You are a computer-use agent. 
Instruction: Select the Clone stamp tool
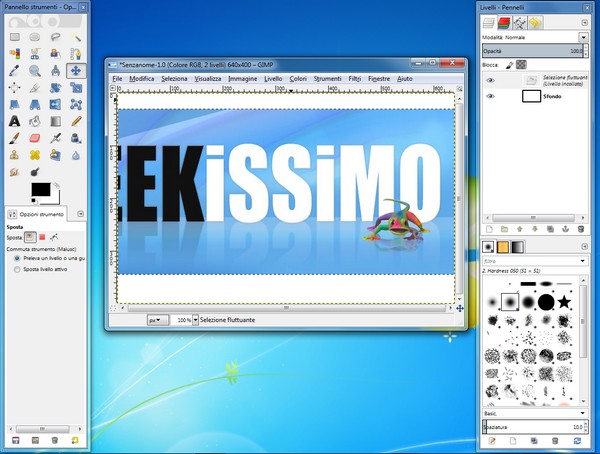pyautogui.click(x=15, y=155)
